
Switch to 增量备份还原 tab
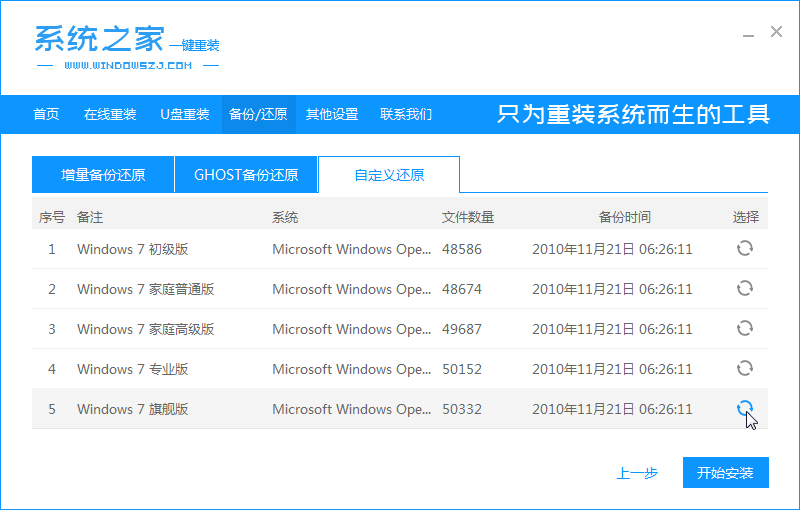103,175
